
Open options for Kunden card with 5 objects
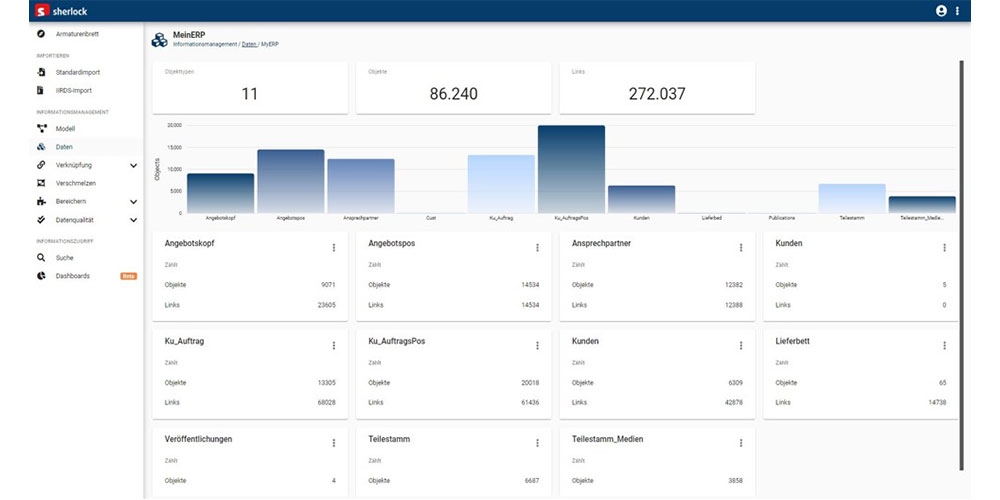click(x=945, y=247)
